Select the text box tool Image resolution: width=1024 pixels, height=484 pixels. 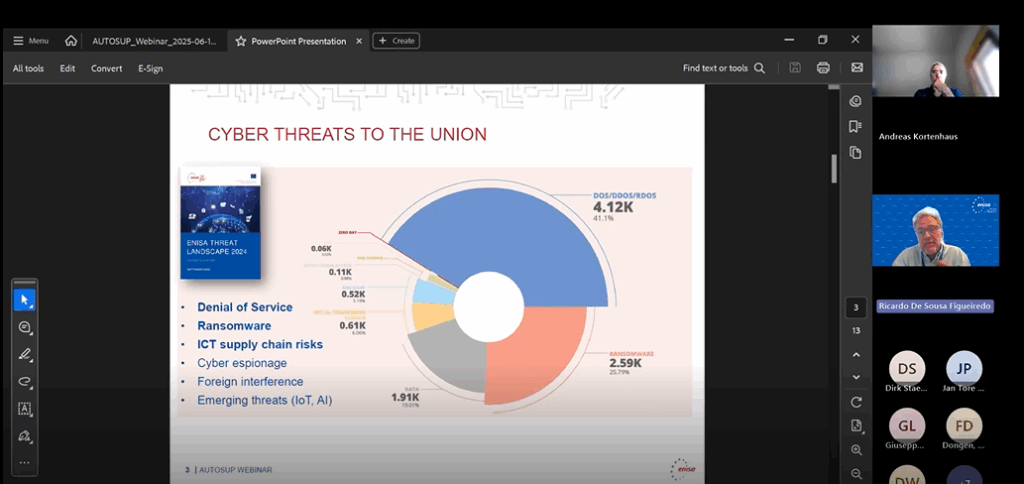pos(25,409)
